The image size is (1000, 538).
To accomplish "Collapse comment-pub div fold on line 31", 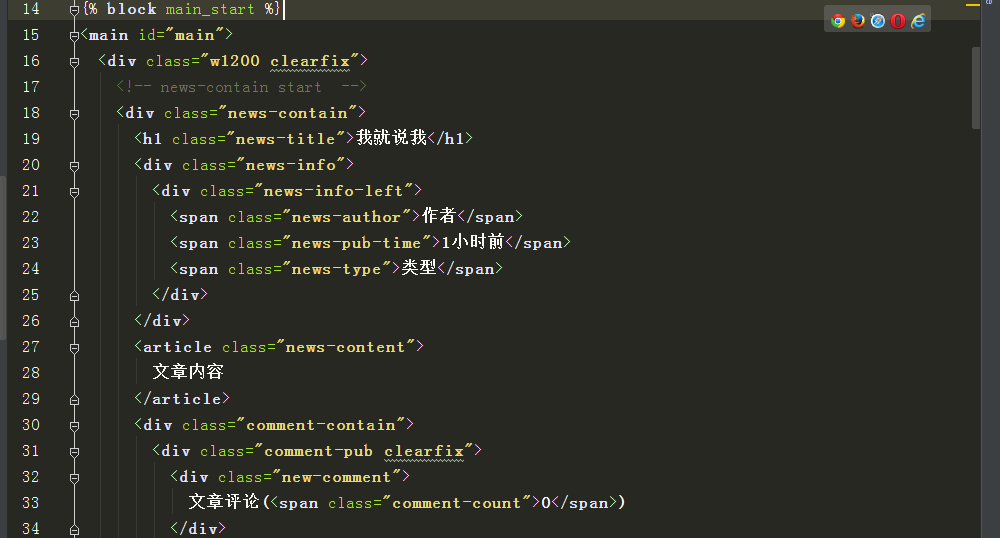I will tap(74, 452).
